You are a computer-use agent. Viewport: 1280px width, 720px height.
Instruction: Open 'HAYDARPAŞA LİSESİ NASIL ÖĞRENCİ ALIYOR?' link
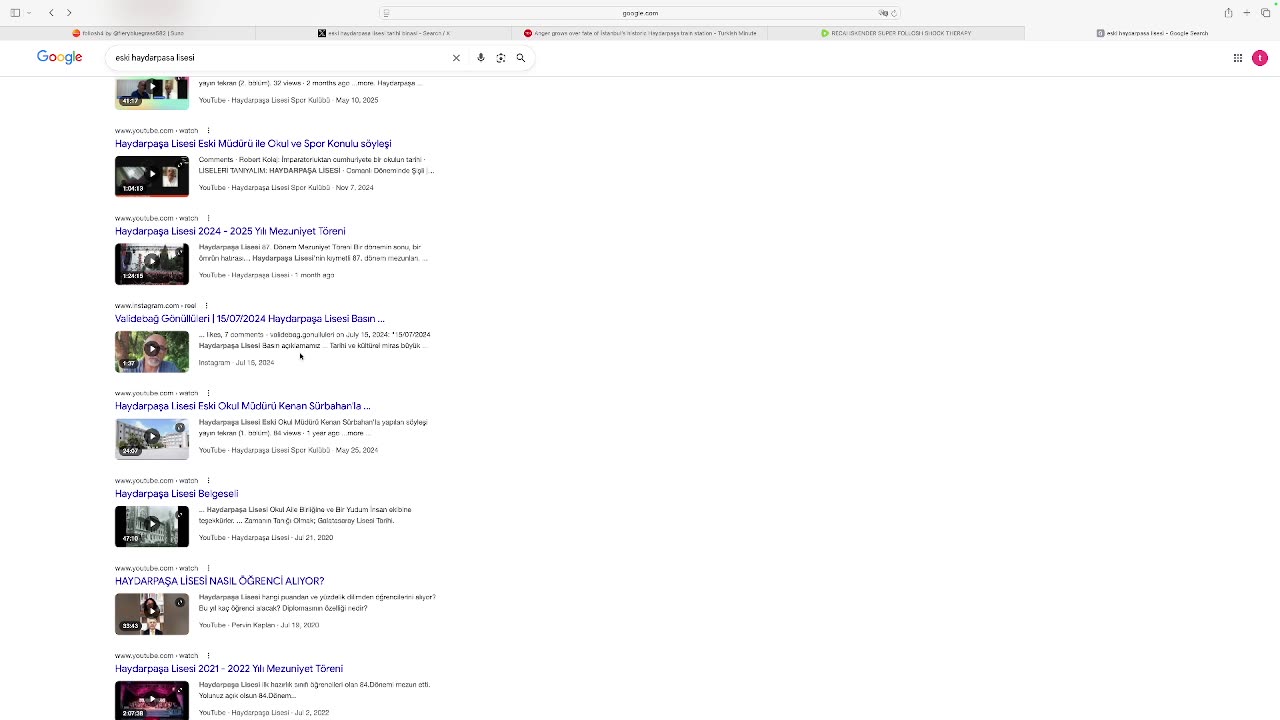(220, 581)
